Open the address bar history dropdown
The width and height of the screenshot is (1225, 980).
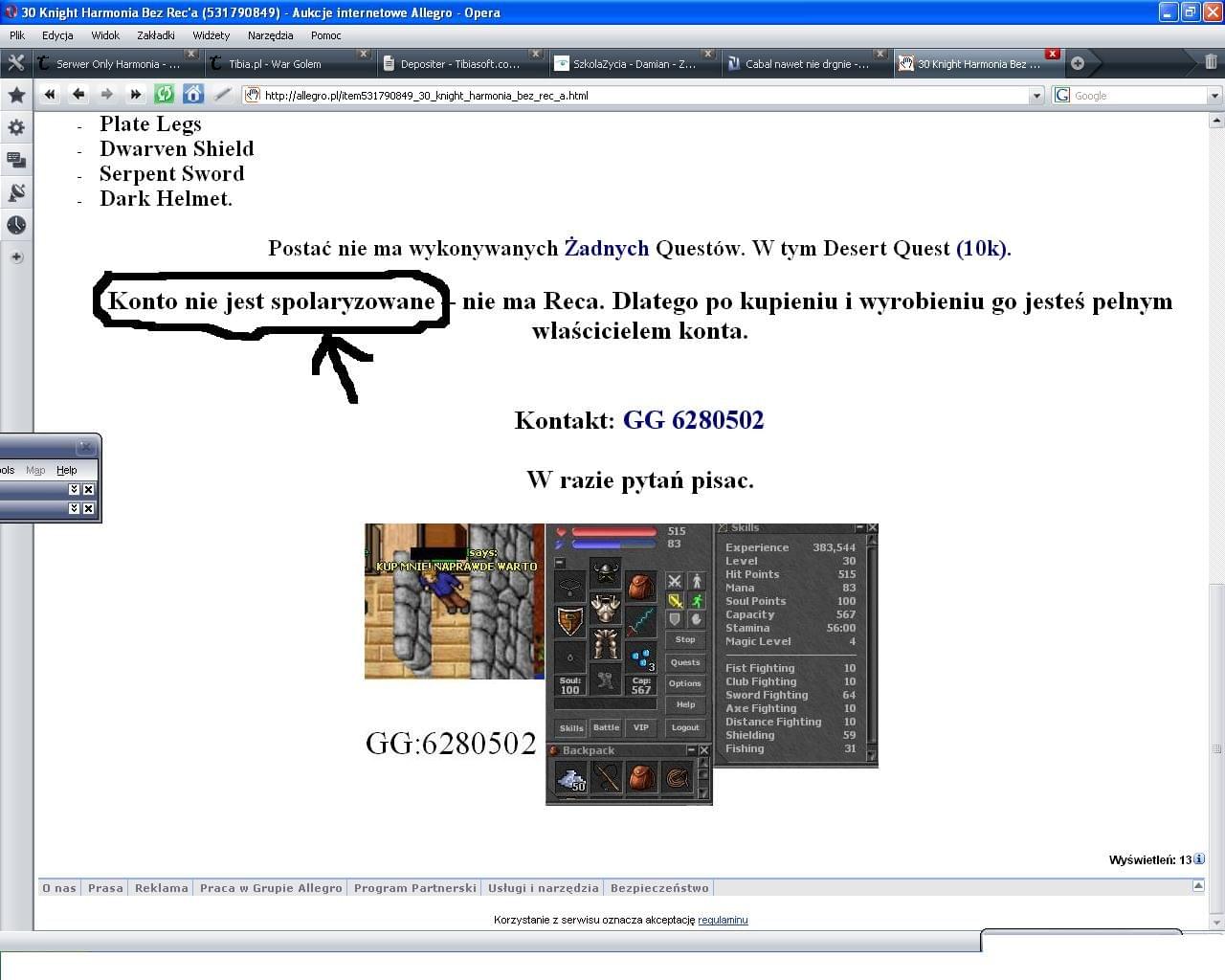pos(1036,95)
